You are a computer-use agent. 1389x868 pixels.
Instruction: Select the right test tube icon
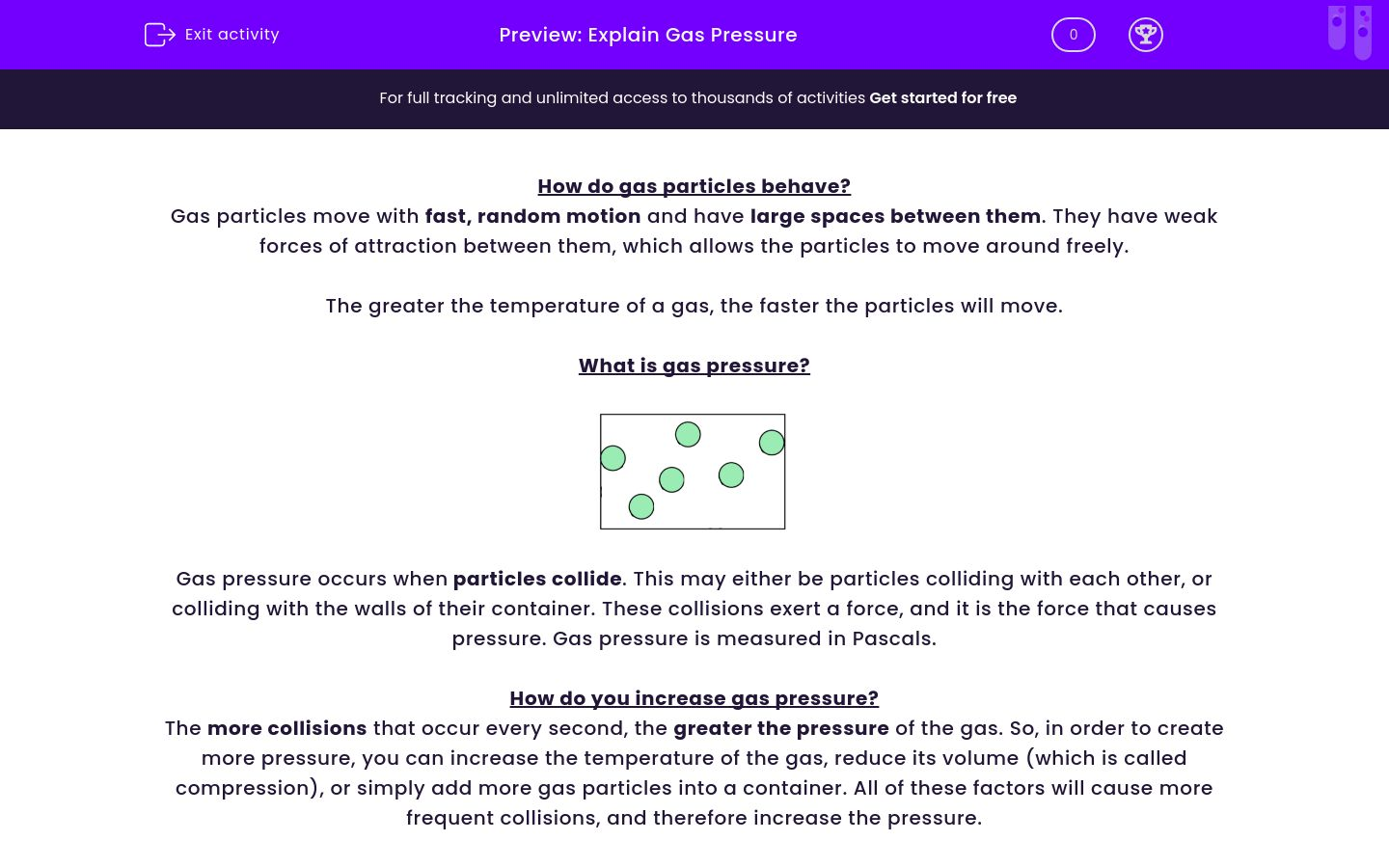(x=1363, y=31)
